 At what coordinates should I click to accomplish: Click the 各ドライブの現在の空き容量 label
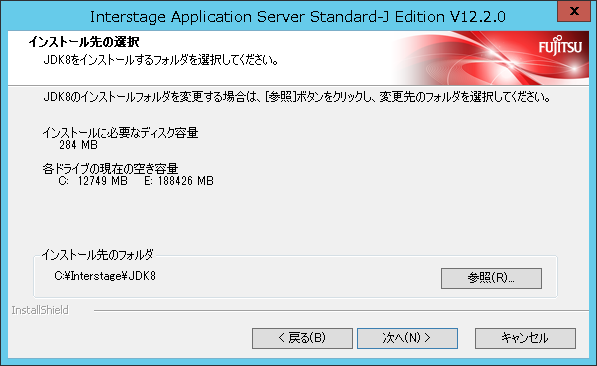click(110, 168)
